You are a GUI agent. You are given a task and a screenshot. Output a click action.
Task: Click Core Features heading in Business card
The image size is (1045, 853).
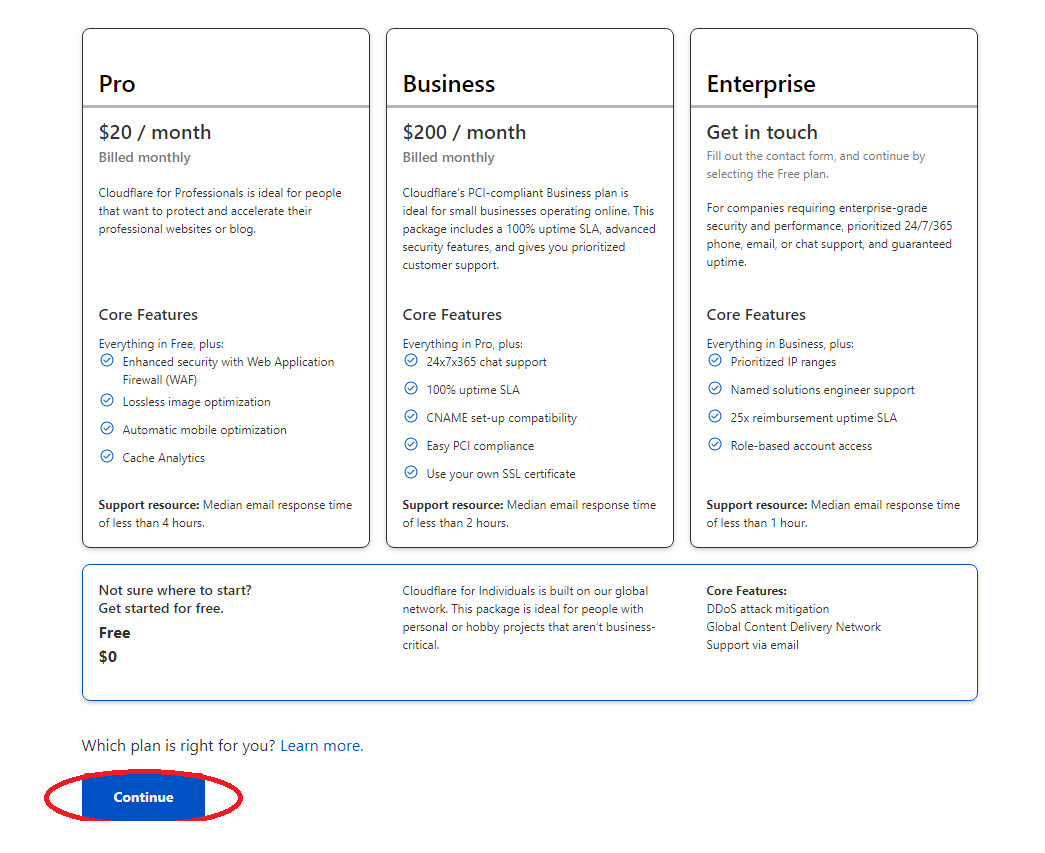click(452, 315)
